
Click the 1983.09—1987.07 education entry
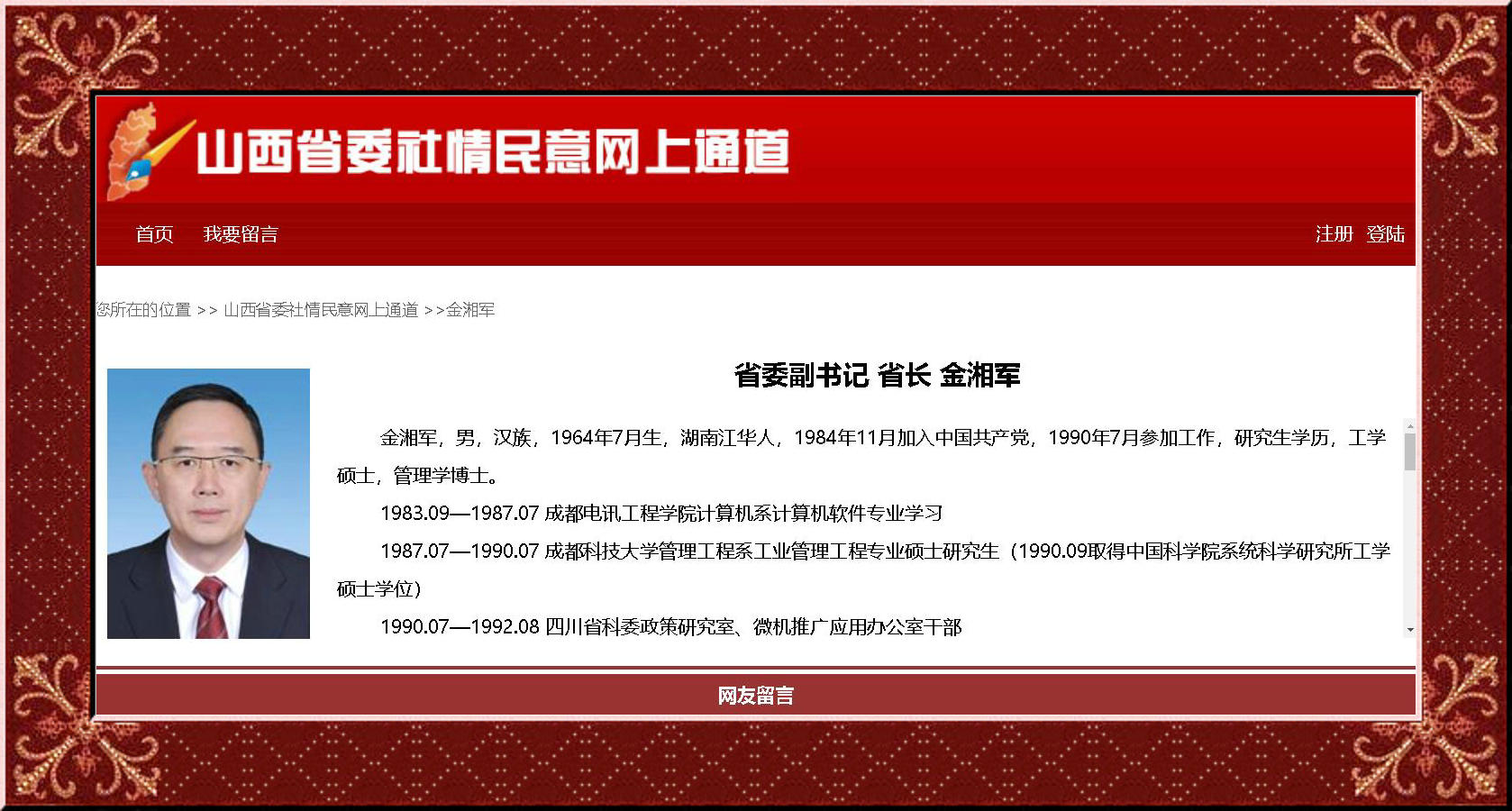(660, 514)
